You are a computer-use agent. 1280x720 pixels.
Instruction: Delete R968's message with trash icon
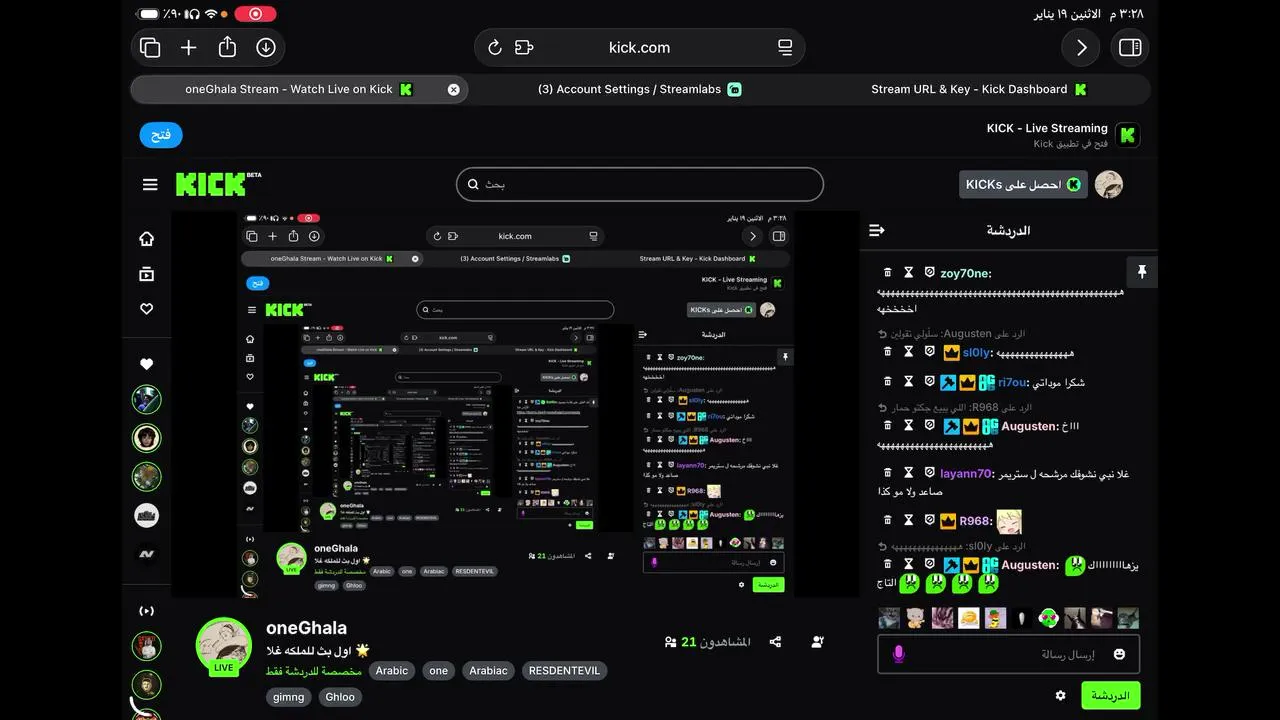click(887, 520)
